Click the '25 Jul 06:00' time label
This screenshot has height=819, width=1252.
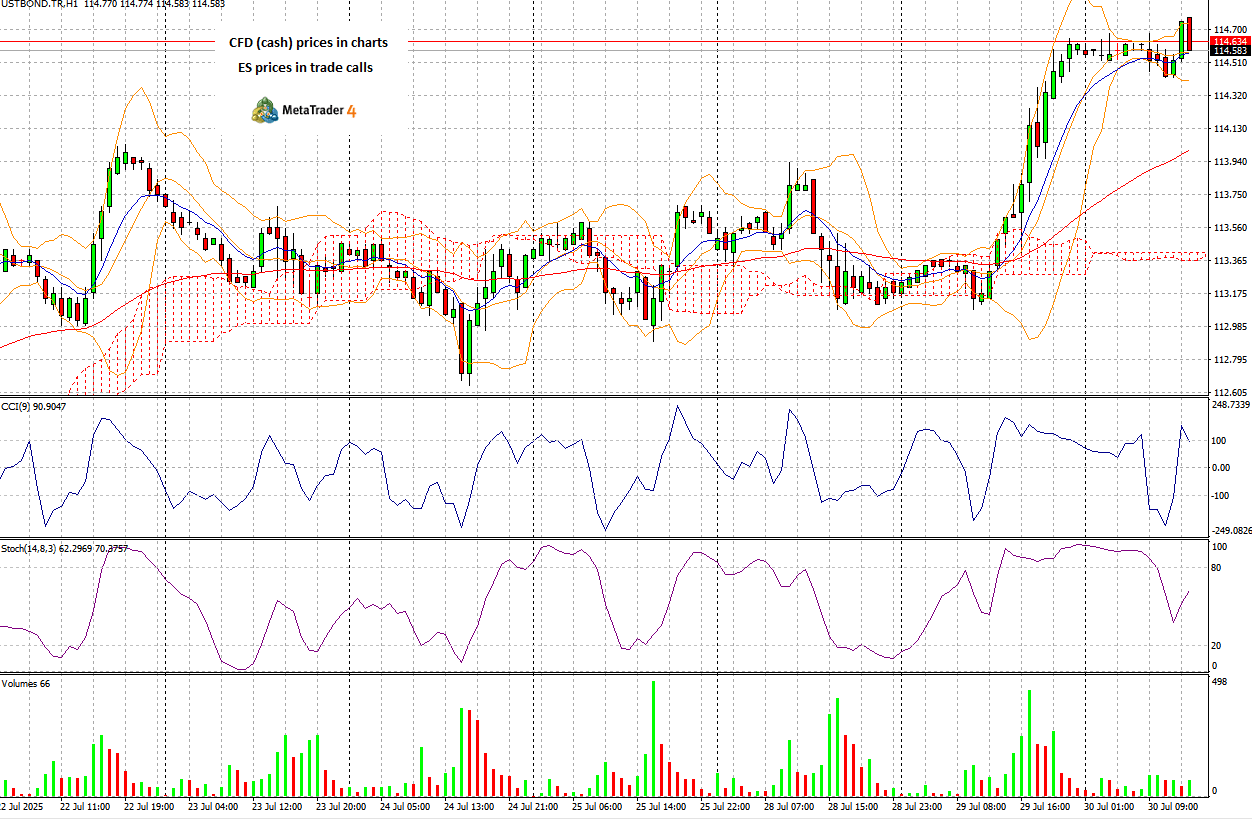click(x=597, y=806)
